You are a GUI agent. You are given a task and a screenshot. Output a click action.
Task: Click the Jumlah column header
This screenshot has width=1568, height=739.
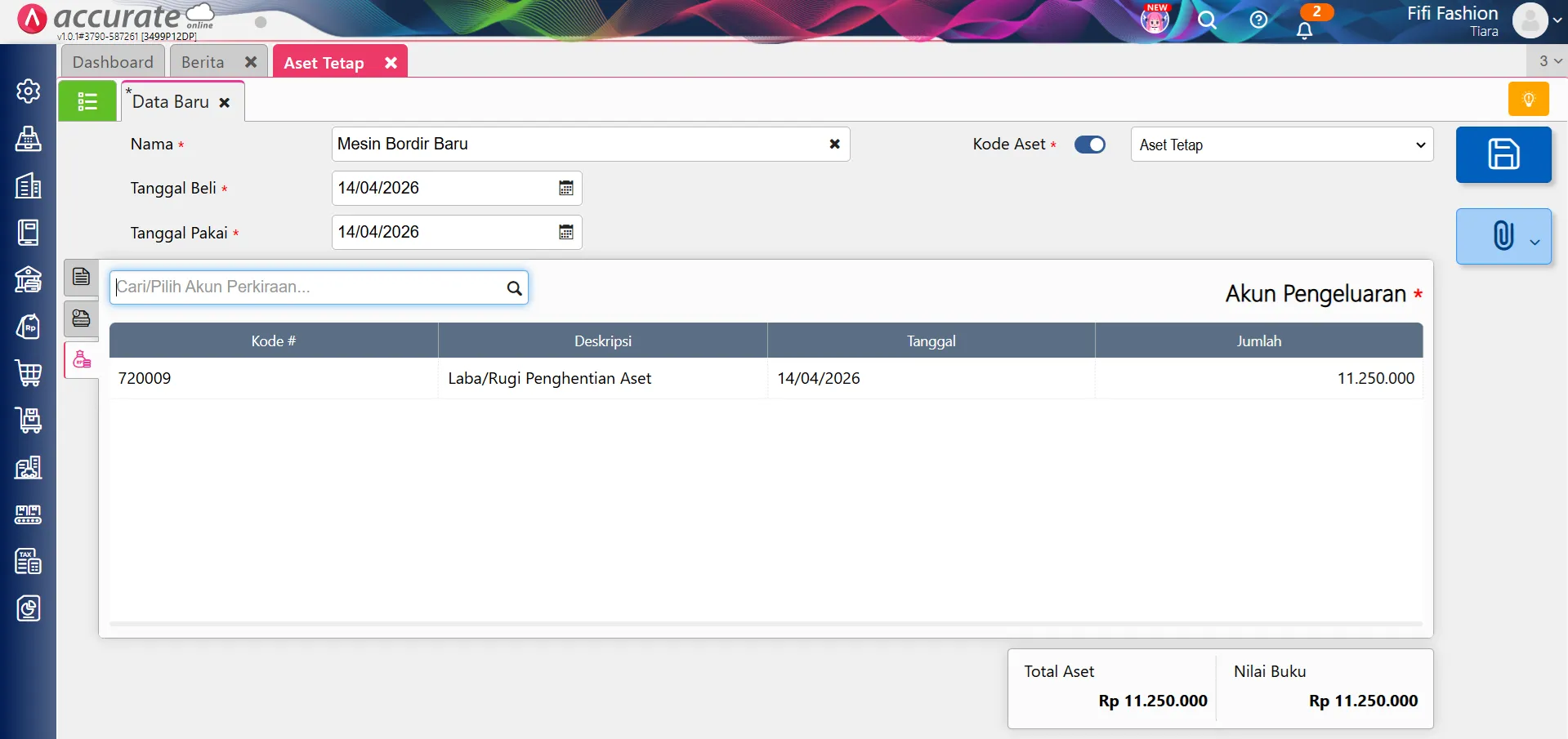point(1259,341)
